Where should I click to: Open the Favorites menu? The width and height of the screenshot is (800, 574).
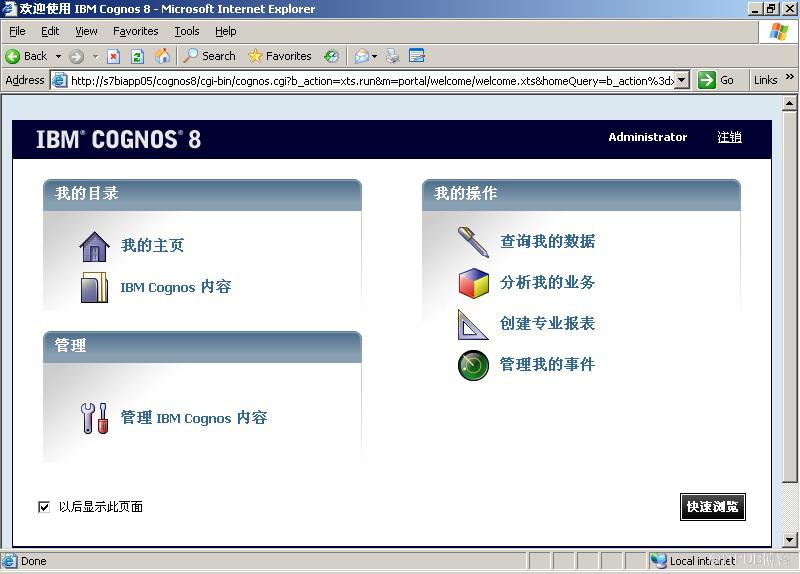136,32
